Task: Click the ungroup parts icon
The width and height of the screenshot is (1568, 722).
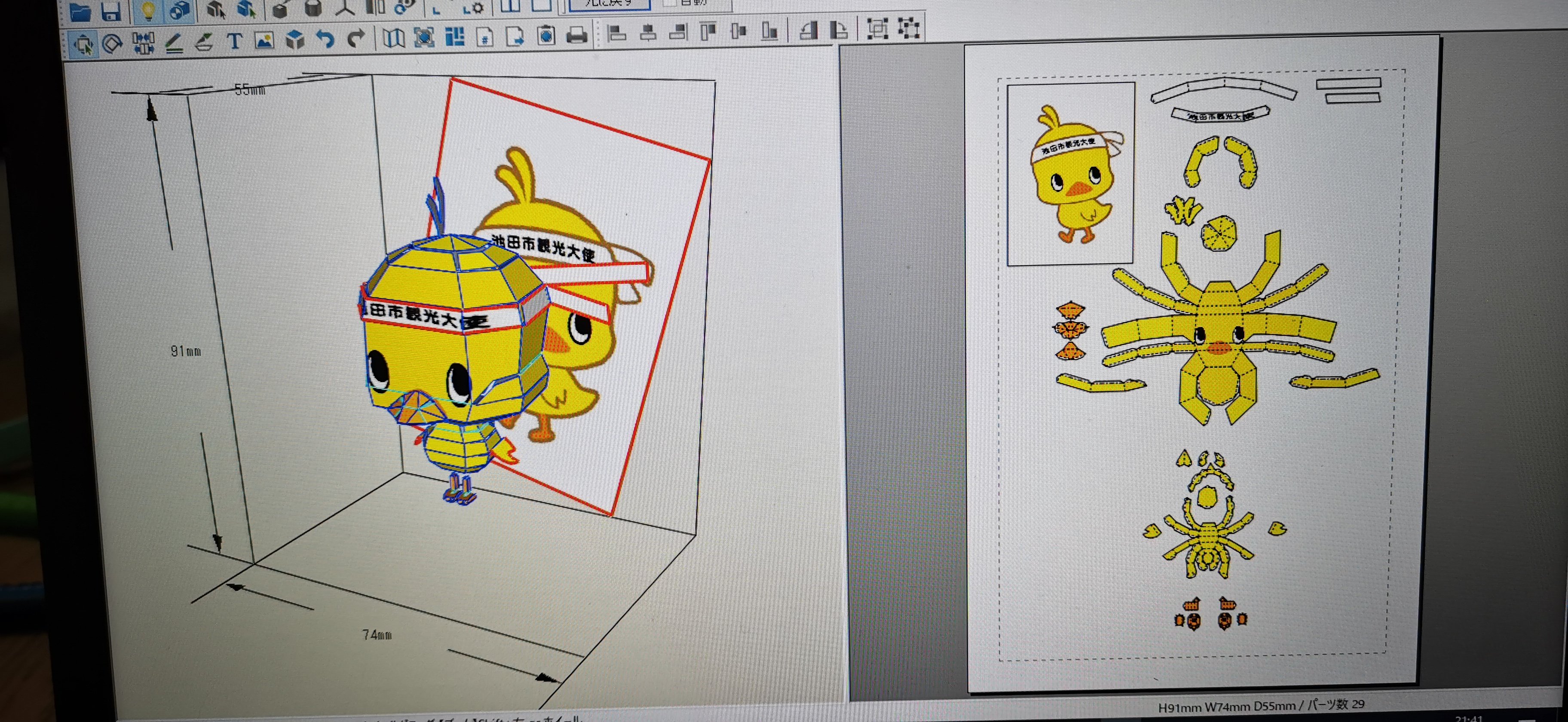Action: tap(909, 28)
